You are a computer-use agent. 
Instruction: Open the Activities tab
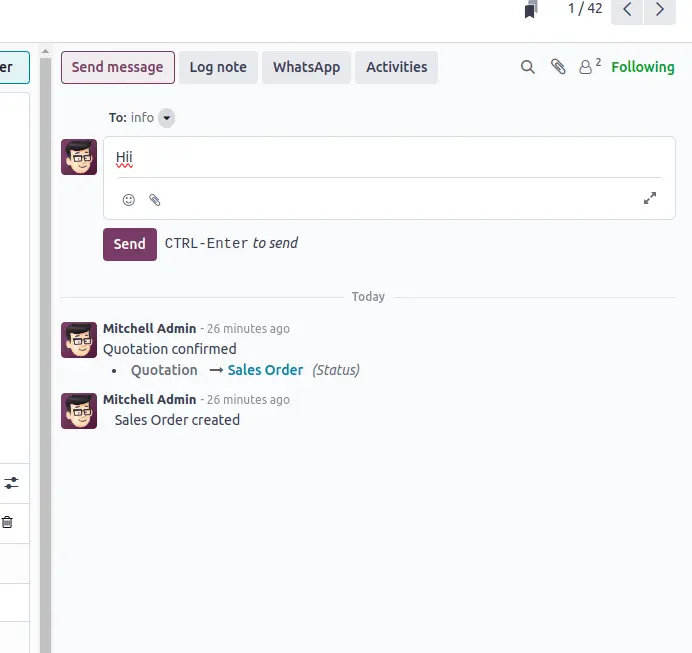pos(397,68)
